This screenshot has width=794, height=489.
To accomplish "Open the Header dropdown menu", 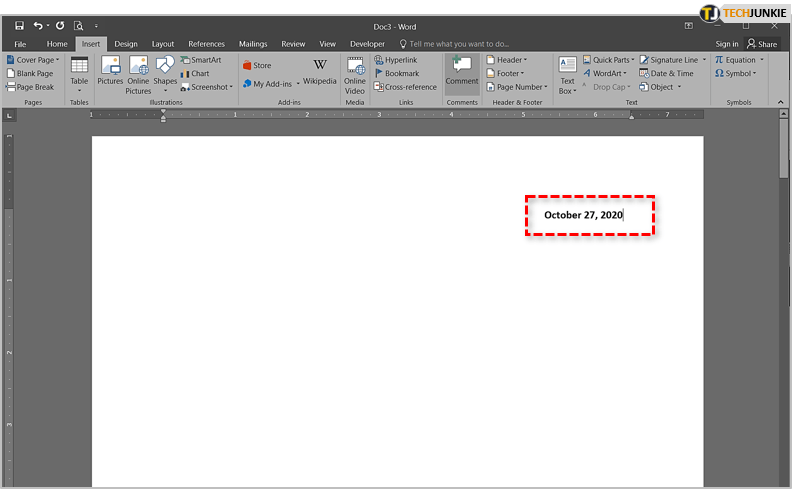I will [x=506, y=60].
